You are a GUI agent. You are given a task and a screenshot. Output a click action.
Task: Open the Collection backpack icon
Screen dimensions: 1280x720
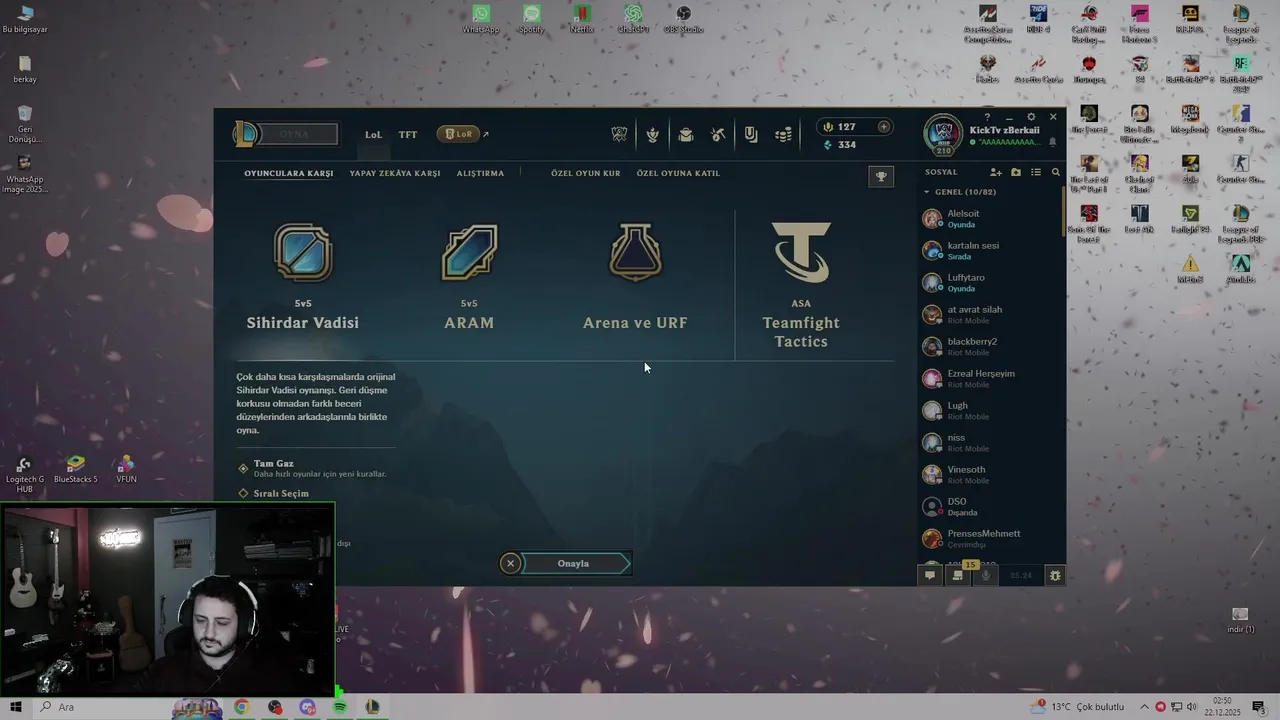click(x=686, y=134)
